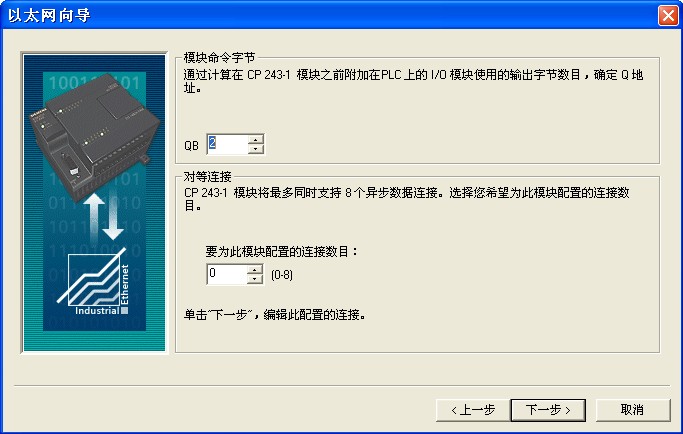Proceed using the 下一步 button

click(548, 410)
